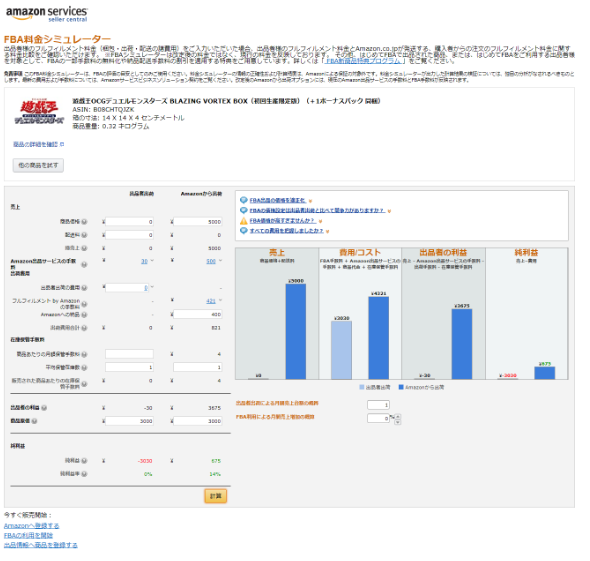Open the 出品情報へ商品を登録する link
Viewport: 590px width, 561px height.
[41, 545]
